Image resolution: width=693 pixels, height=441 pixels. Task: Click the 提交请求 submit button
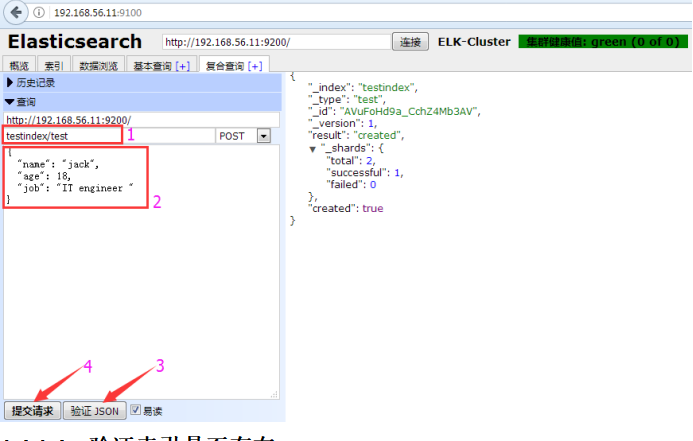(32, 411)
